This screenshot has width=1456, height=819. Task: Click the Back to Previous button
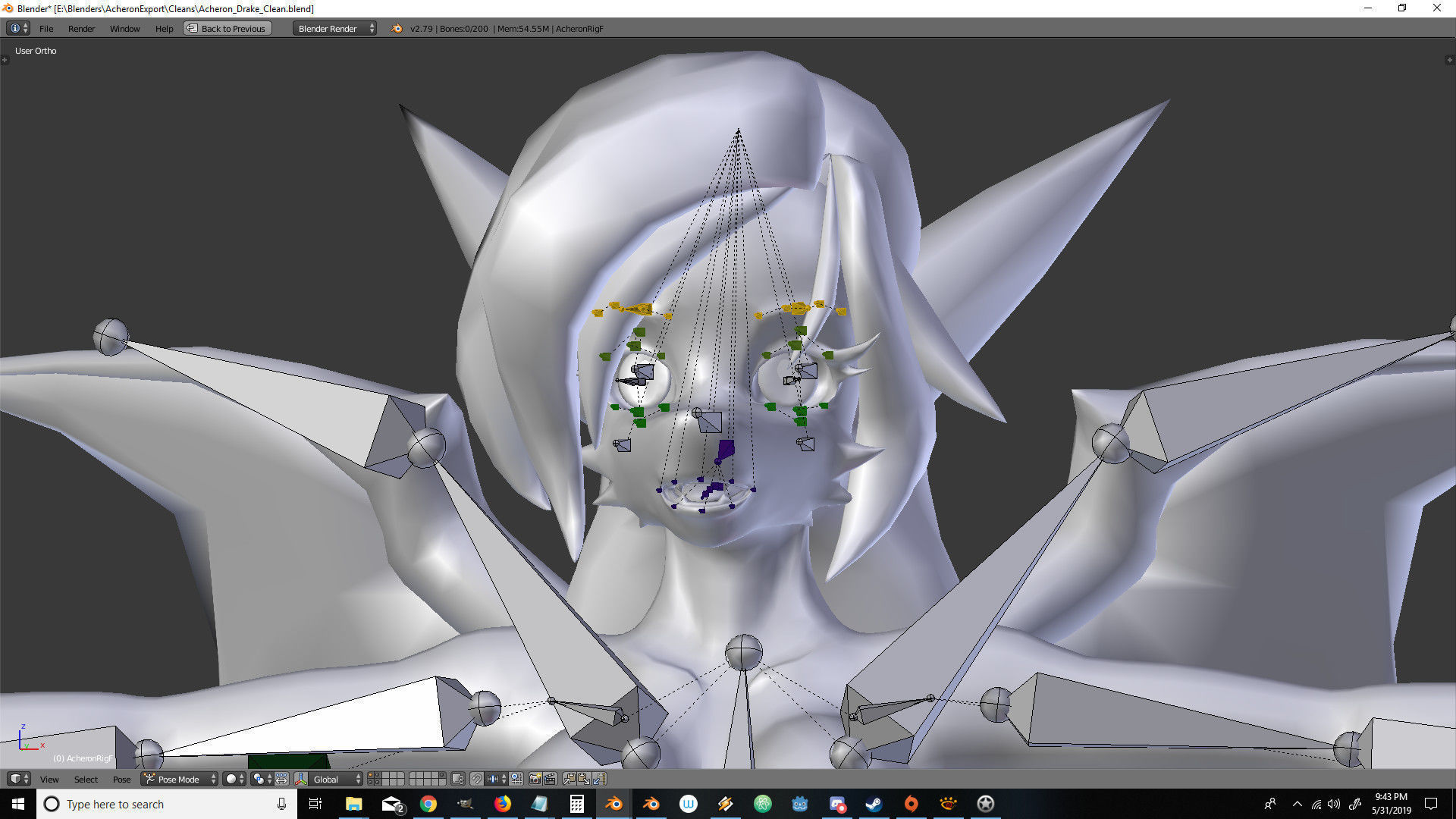tap(227, 29)
